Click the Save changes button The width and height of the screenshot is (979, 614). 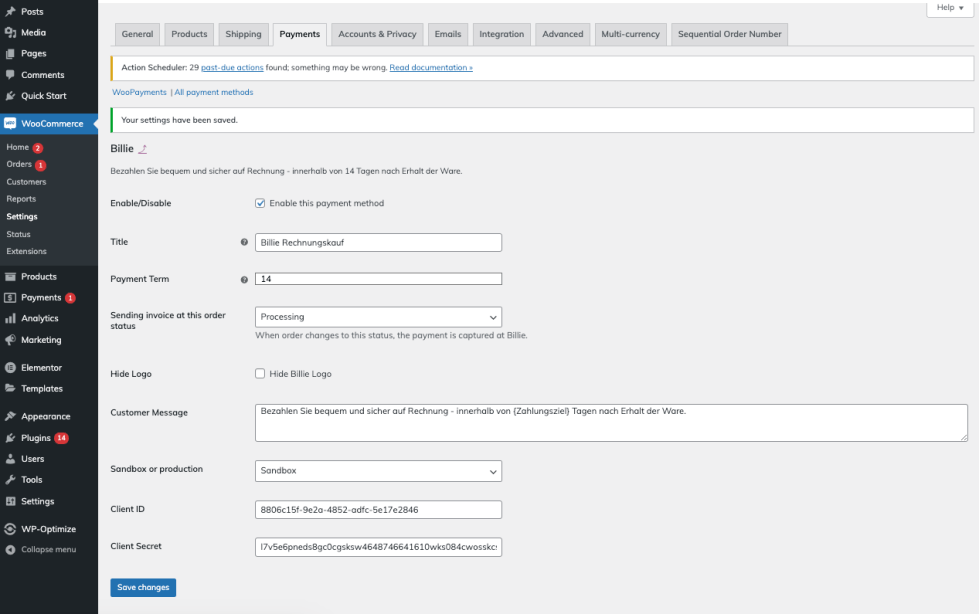click(143, 587)
